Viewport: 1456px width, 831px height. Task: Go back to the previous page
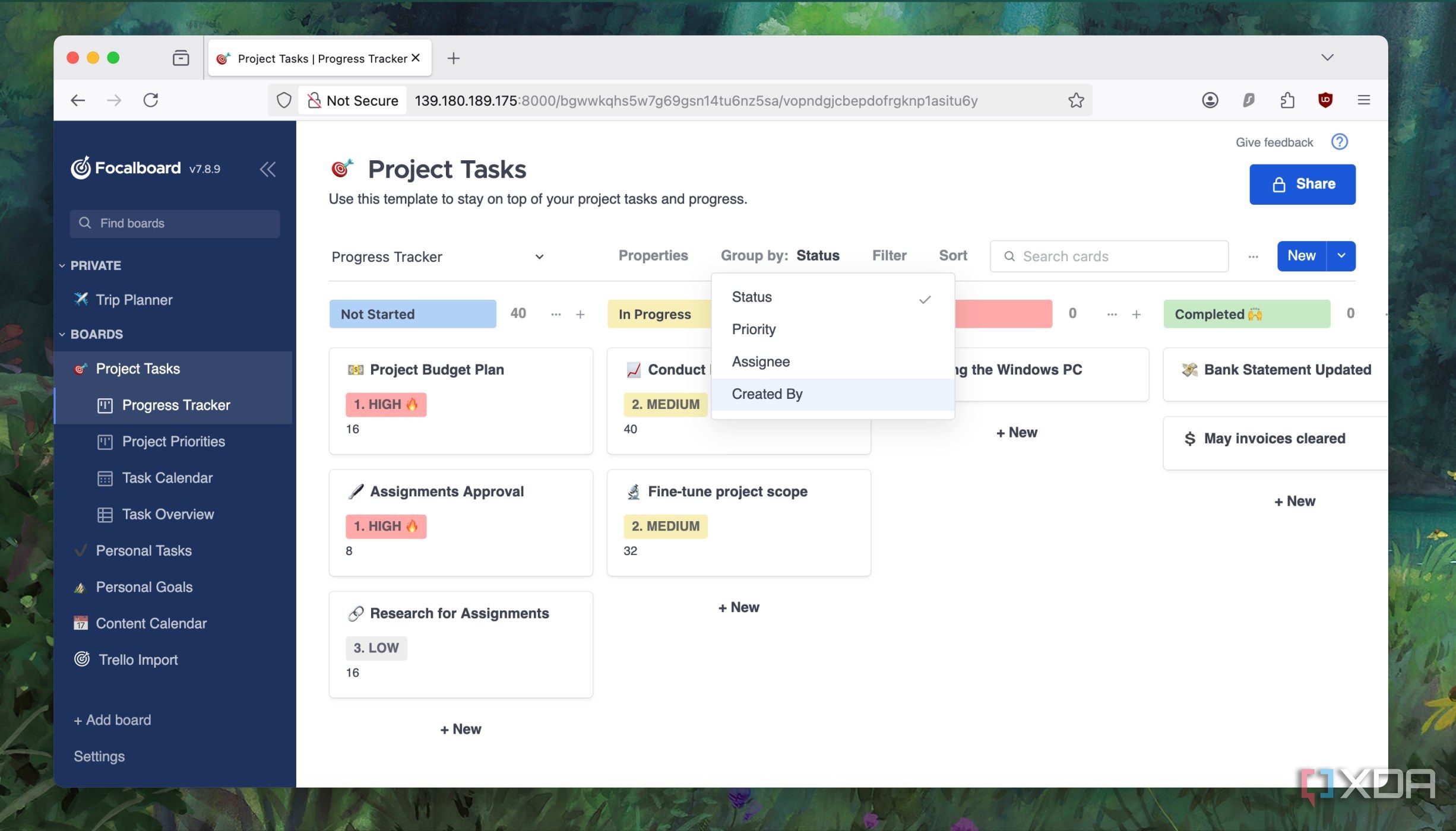coord(78,100)
